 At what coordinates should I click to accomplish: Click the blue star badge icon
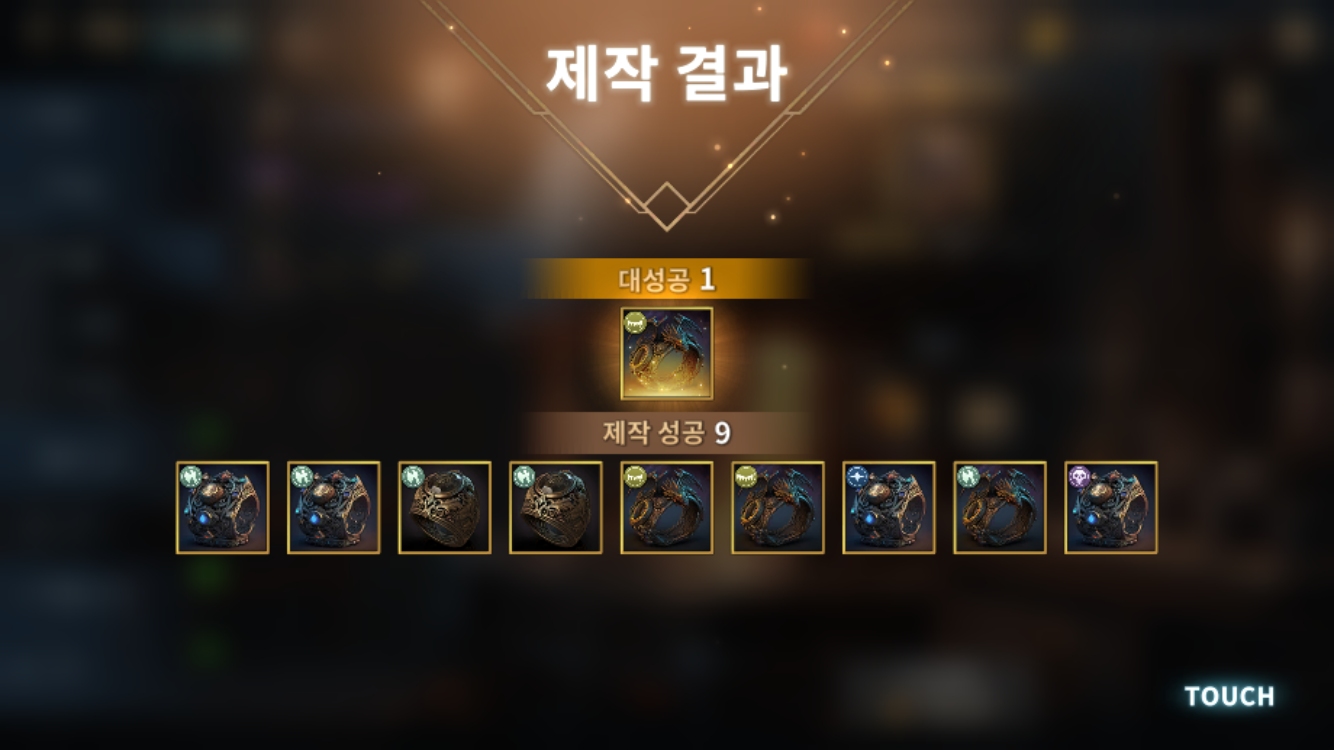coord(858,476)
